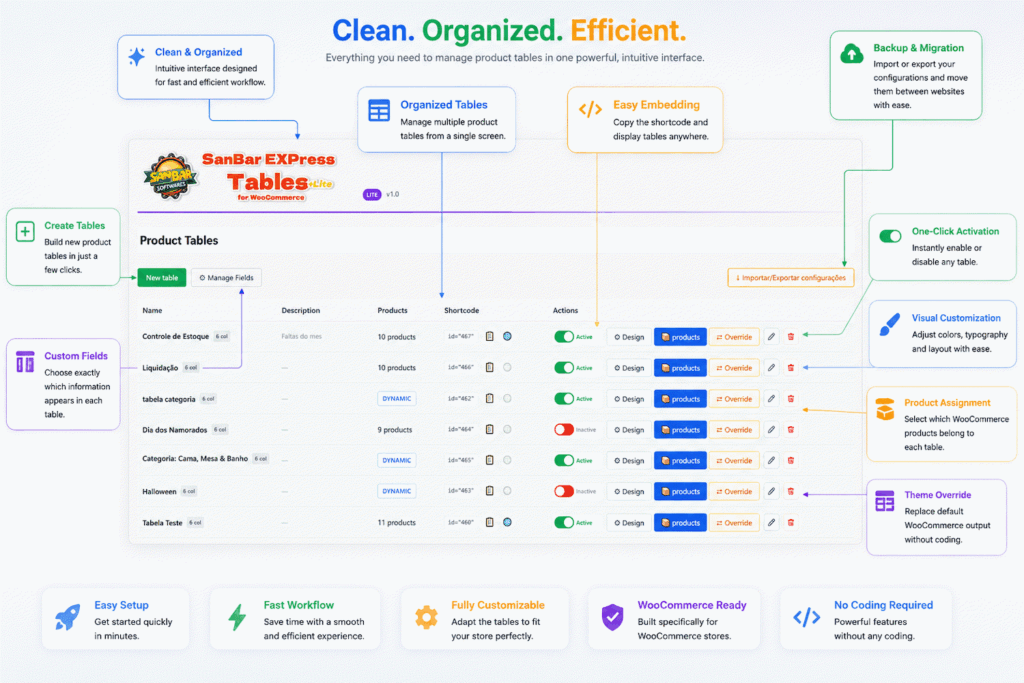Create a table with New table button

[x=162, y=278]
